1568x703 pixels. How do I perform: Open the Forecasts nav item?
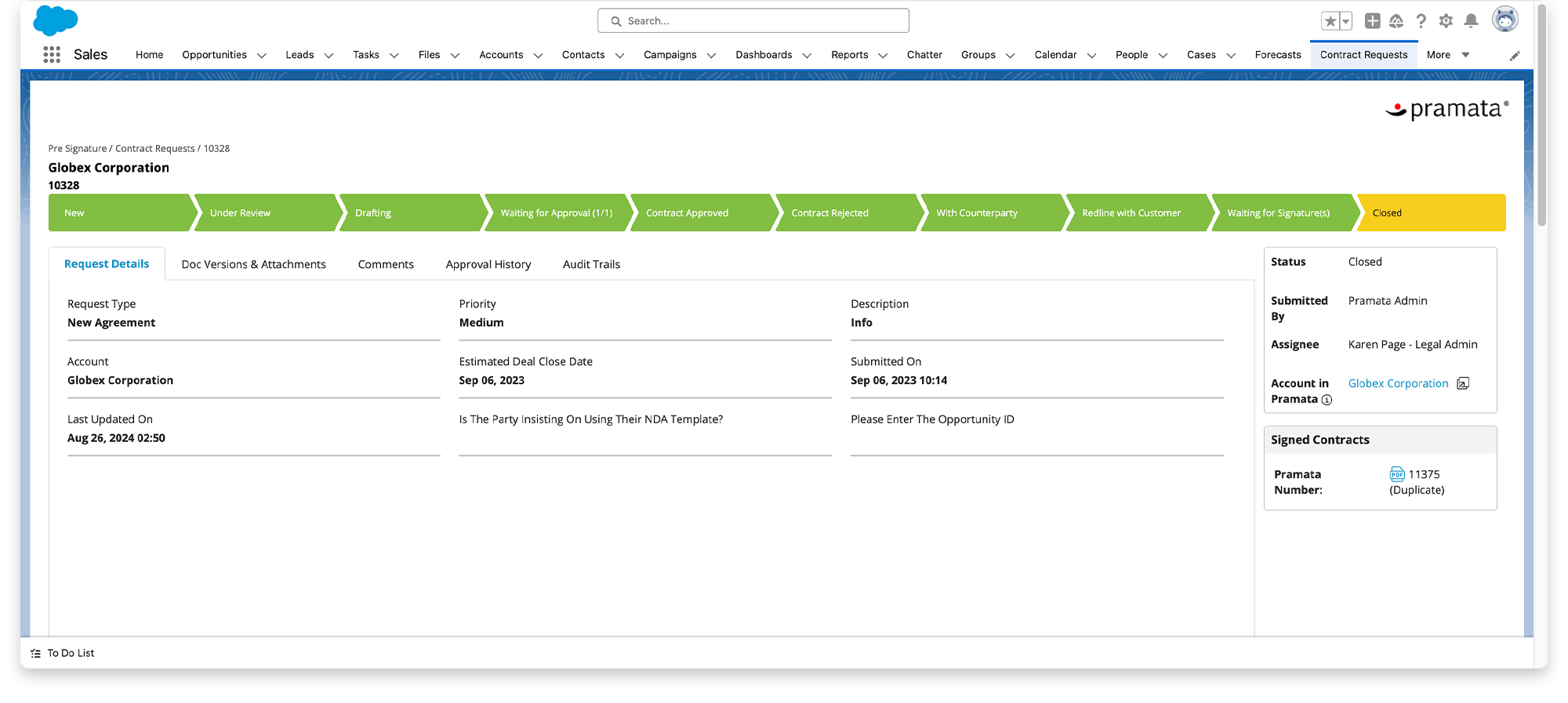tap(1278, 55)
